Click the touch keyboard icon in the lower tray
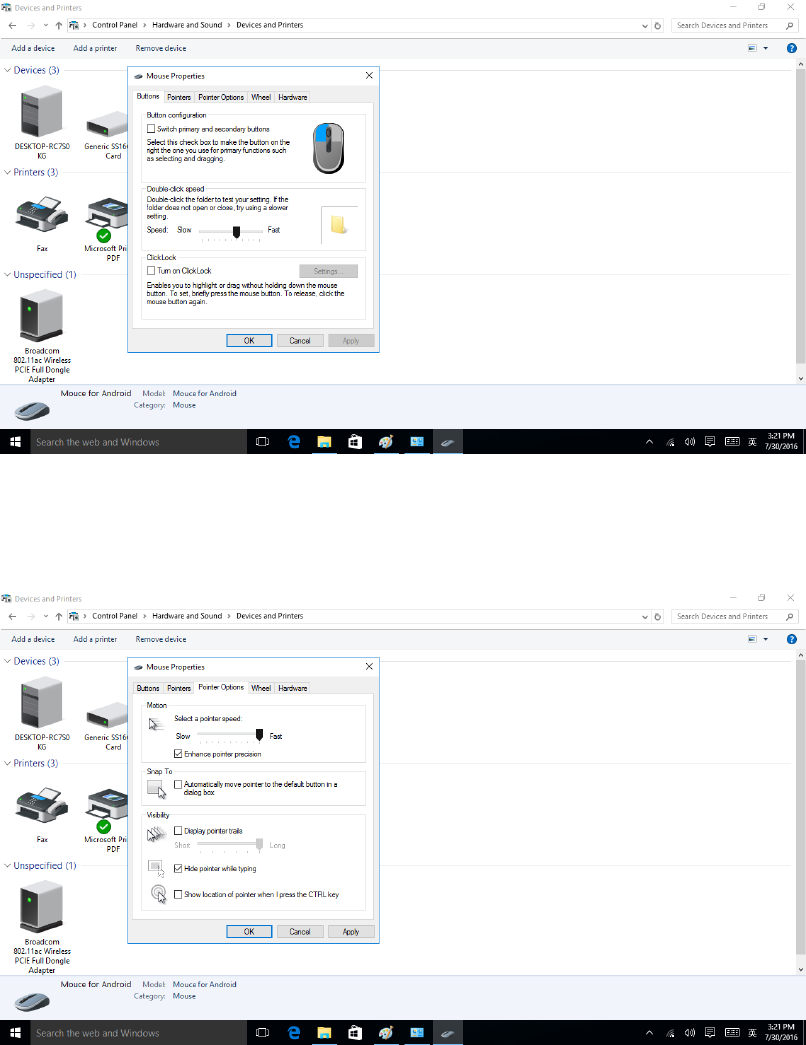This screenshot has width=806, height=1045. 732,1032
